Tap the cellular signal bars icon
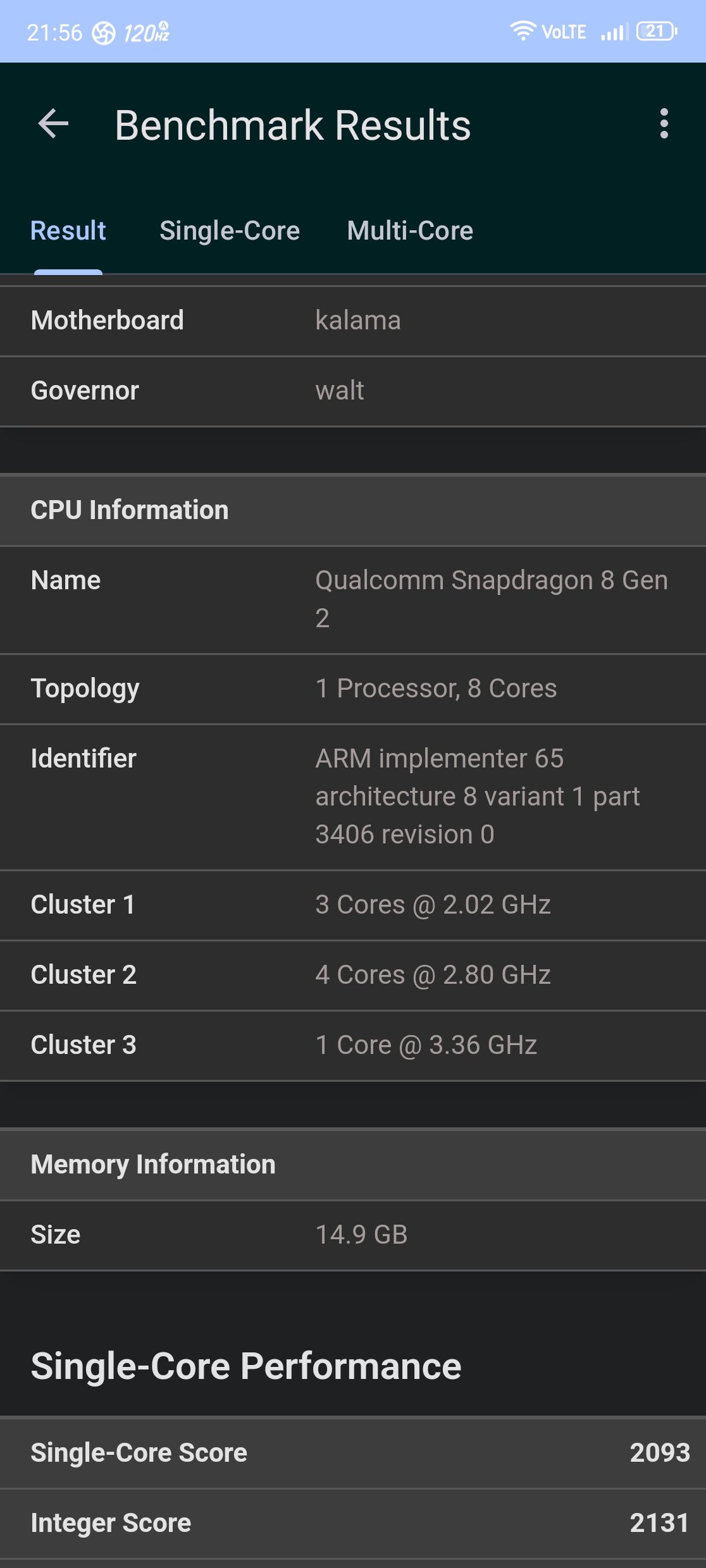 pyautogui.click(x=614, y=32)
